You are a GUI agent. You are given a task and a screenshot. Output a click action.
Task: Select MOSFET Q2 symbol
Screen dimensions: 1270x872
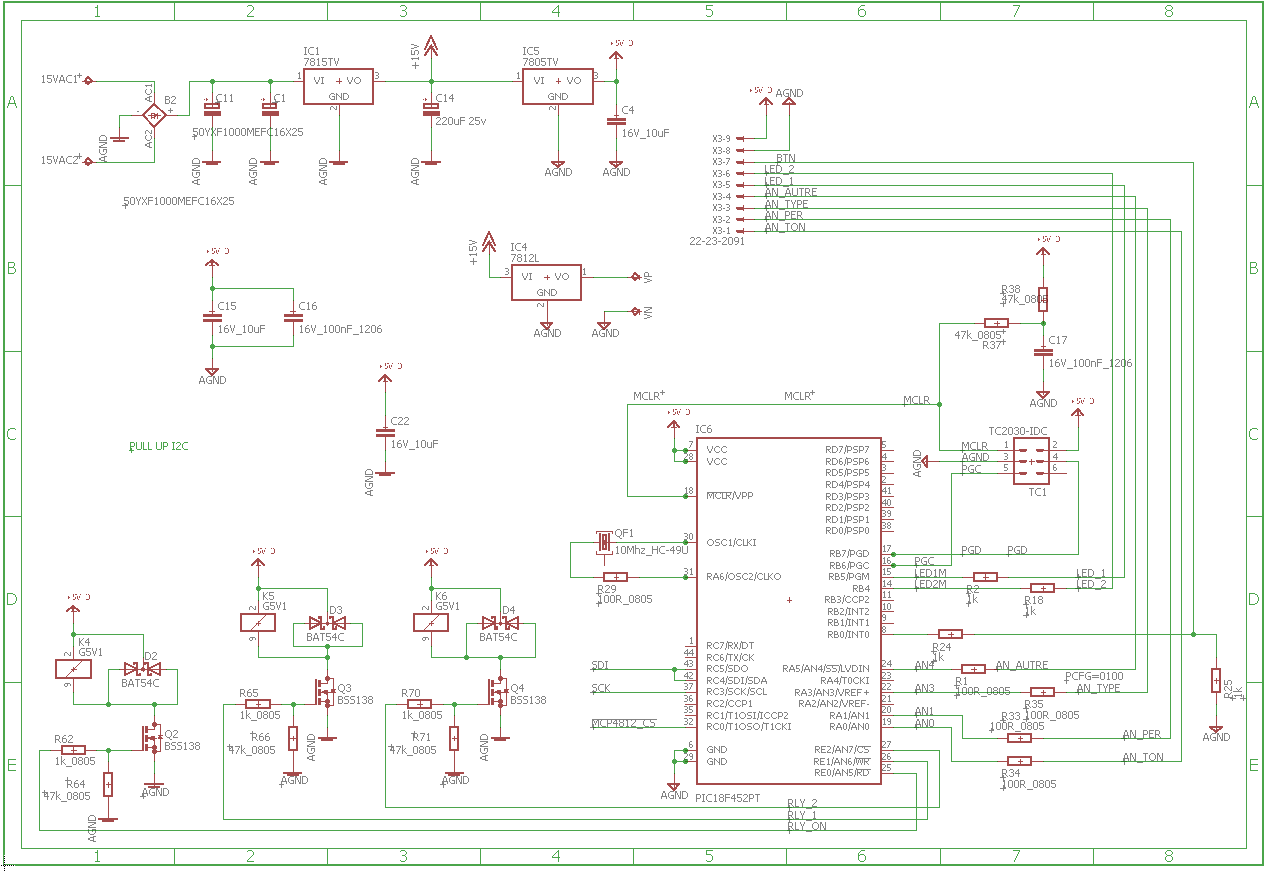(x=152, y=739)
